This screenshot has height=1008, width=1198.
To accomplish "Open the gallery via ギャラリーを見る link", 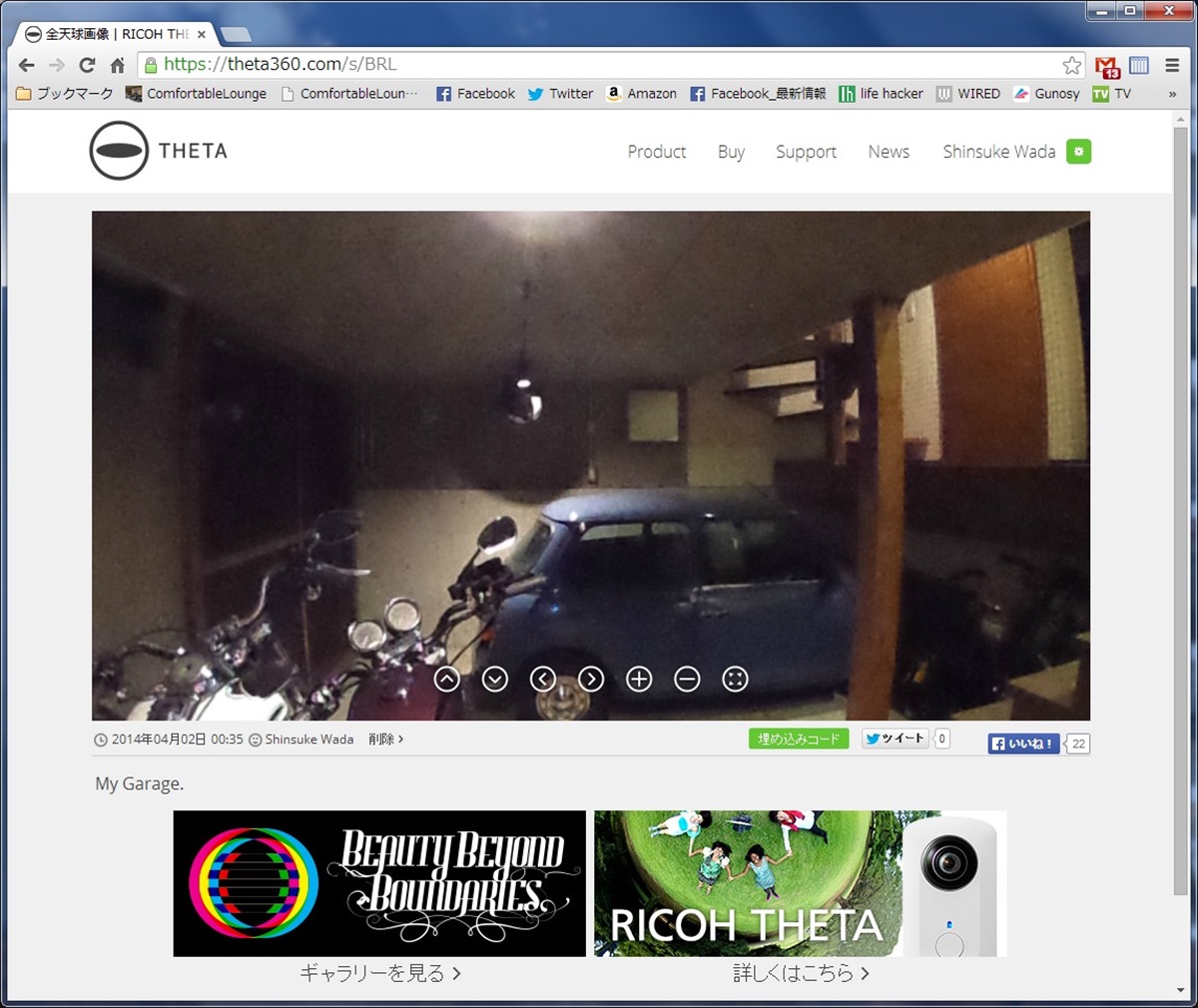I will point(377,973).
